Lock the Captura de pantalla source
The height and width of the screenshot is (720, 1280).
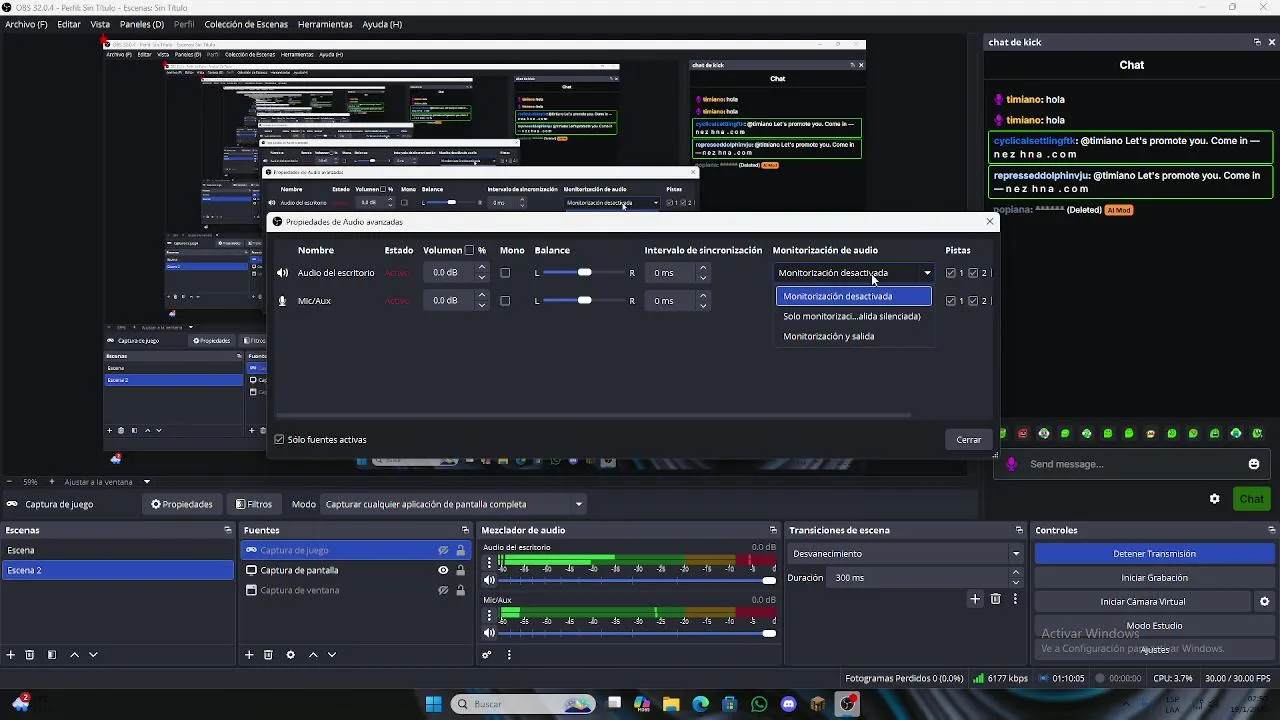point(460,570)
